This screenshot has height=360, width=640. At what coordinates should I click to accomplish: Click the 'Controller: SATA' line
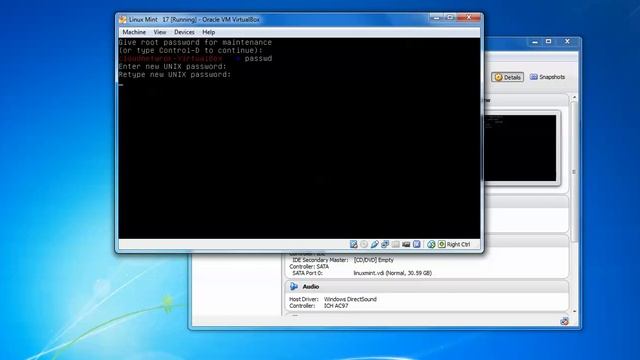pyautogui.click(x=309, y=267)
